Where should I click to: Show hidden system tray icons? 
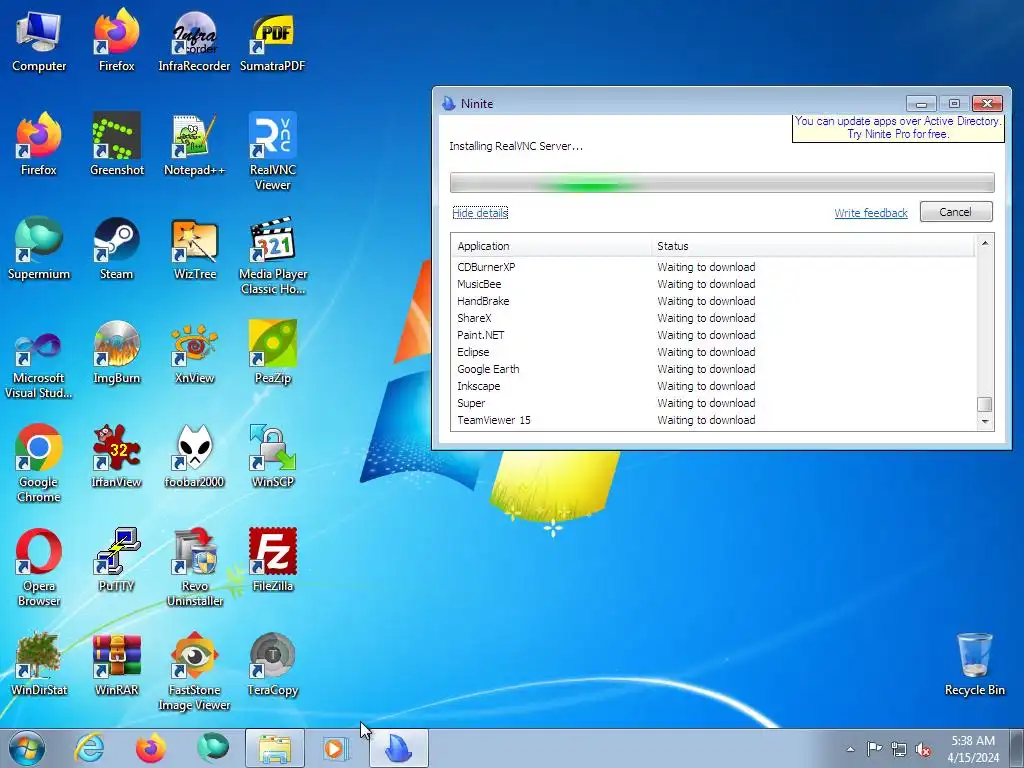coord(850,749)
